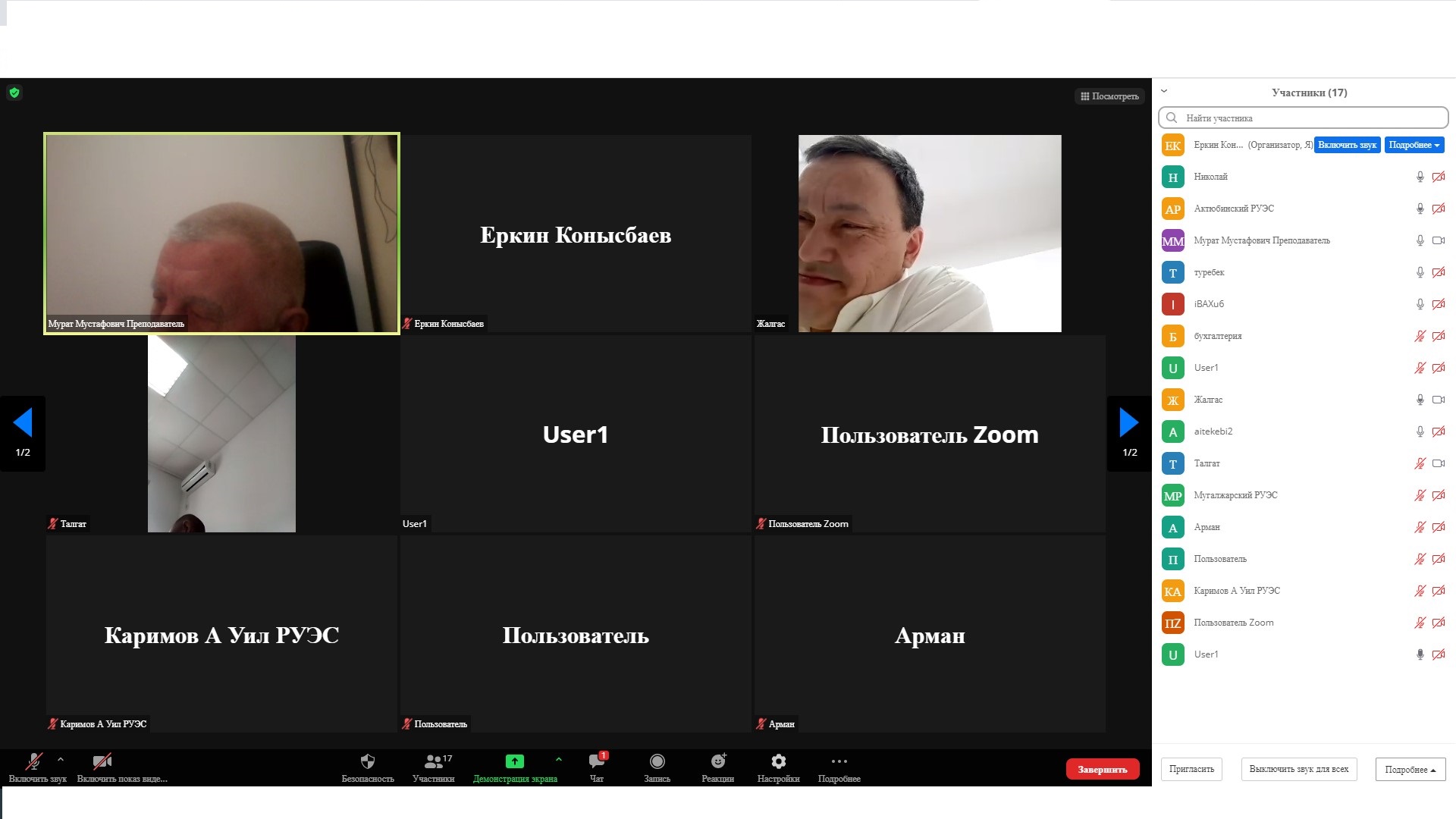Image resolution: width=1456 pixels, height=819 pixels.
Task: Click MM avatar of Мурат Мустафович
Action: 1173,240
